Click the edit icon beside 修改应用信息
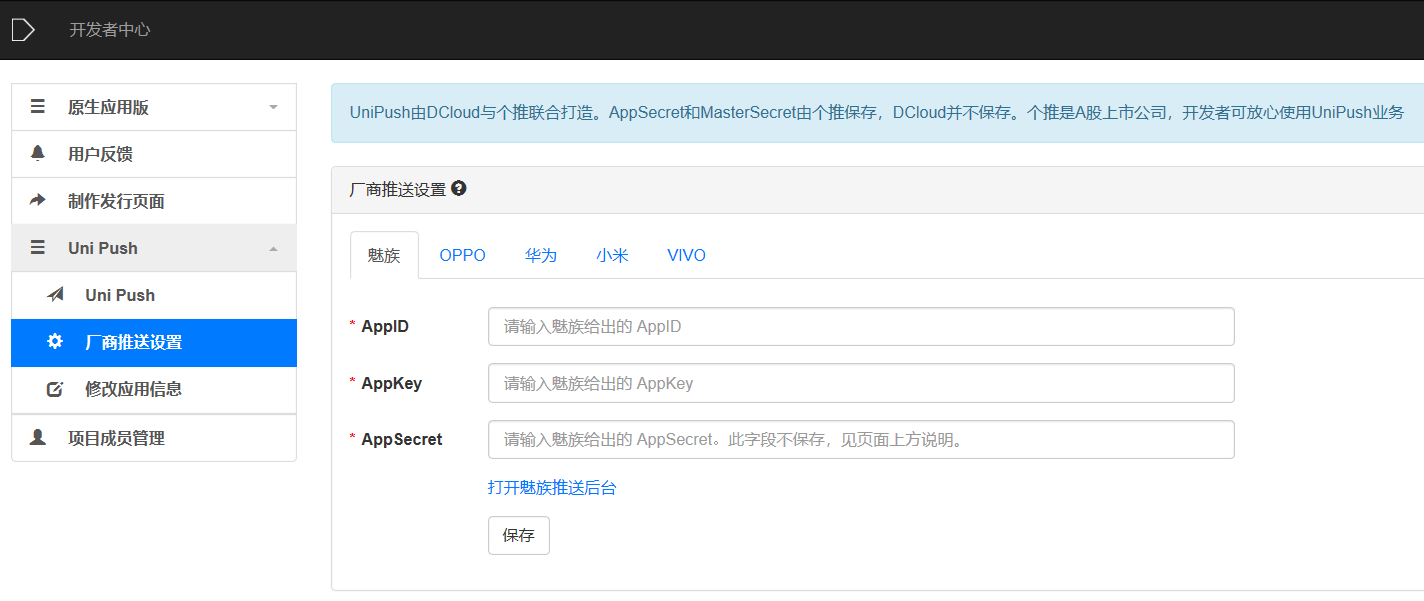The image size is (1424, 601). point(55,389)
